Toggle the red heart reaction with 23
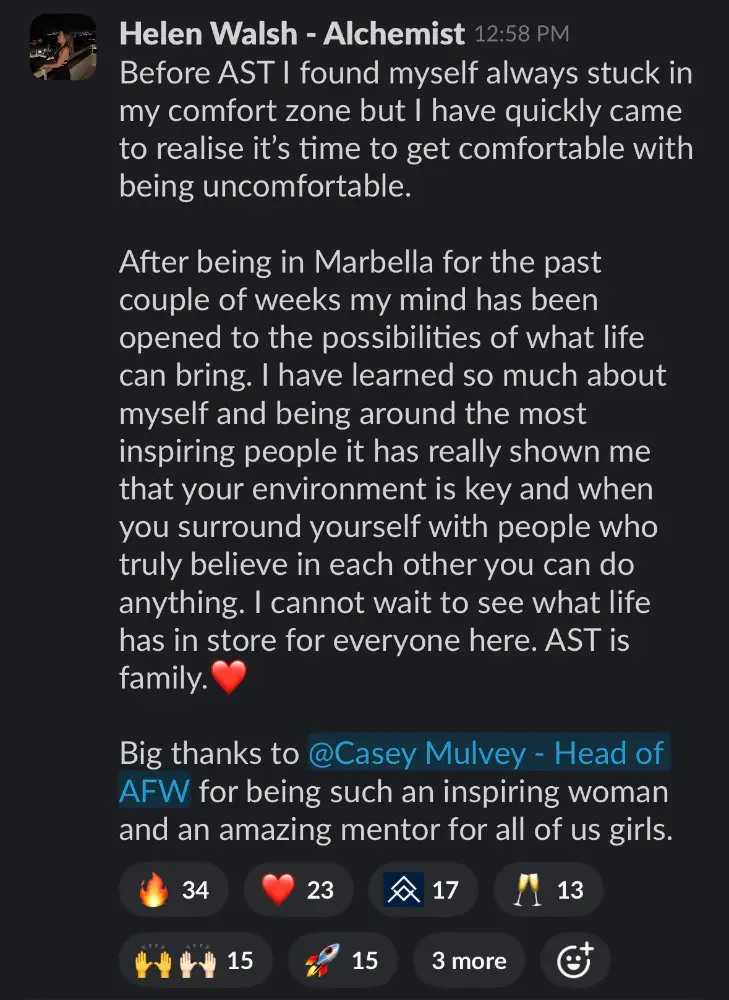The image size is (729, 1000). (297, 889)
